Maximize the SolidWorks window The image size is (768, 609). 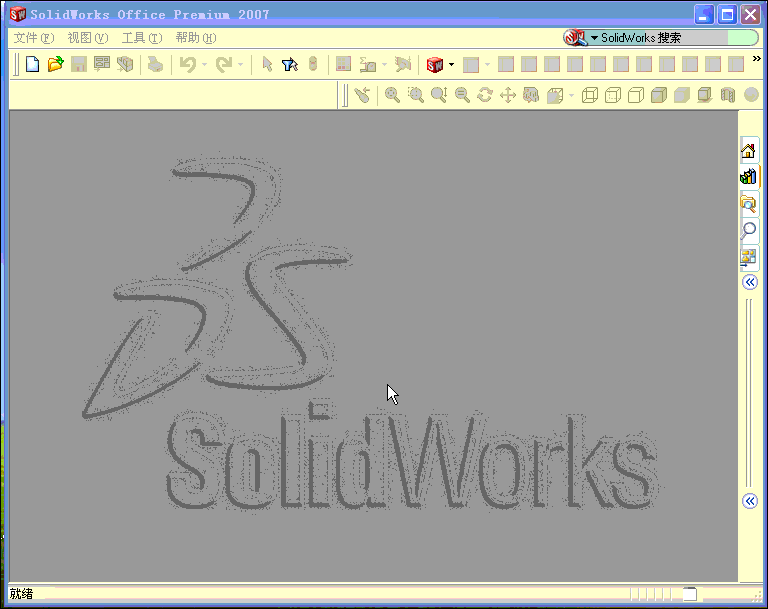coord(727,15)
